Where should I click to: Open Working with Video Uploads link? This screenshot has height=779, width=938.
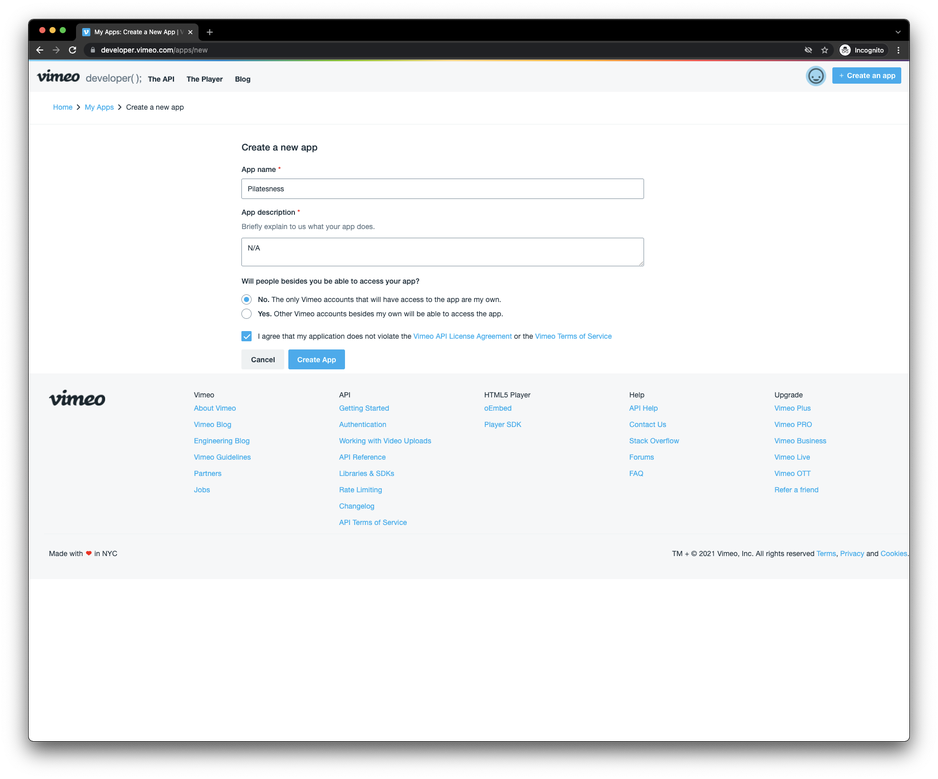pyautogui.click(x=385, y=441)
